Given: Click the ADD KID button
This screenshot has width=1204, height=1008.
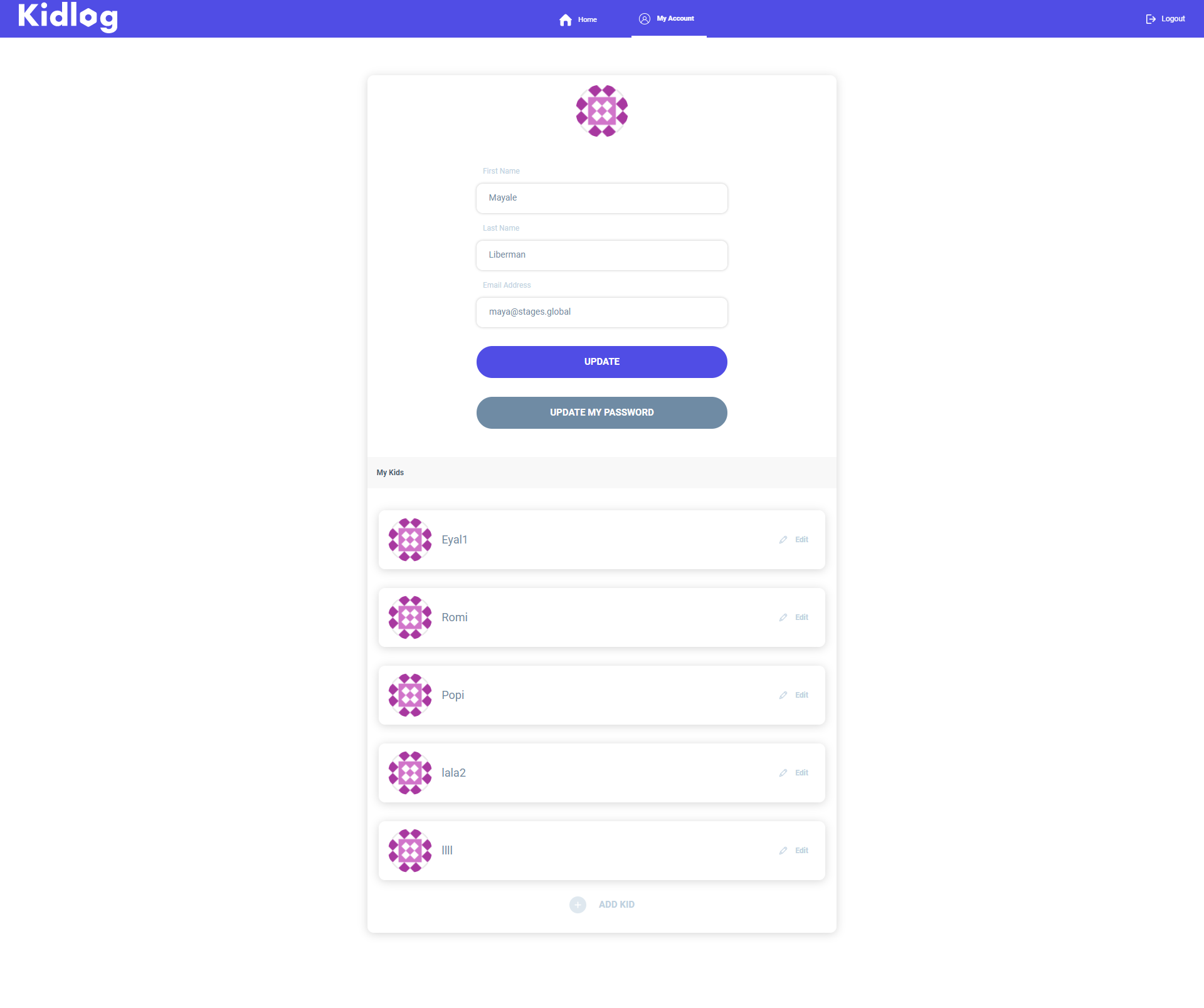Looking at the screenshot, I should tap(602, 904).
